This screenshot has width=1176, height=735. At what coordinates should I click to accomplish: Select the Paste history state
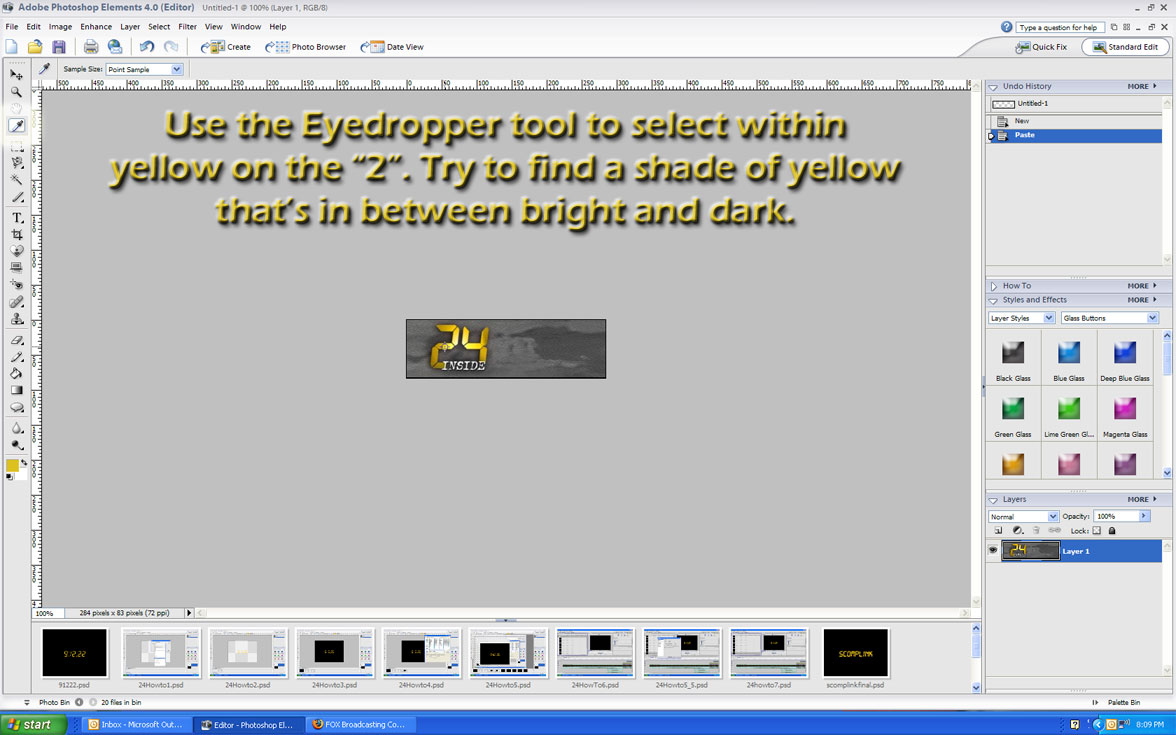(1076, 136)
